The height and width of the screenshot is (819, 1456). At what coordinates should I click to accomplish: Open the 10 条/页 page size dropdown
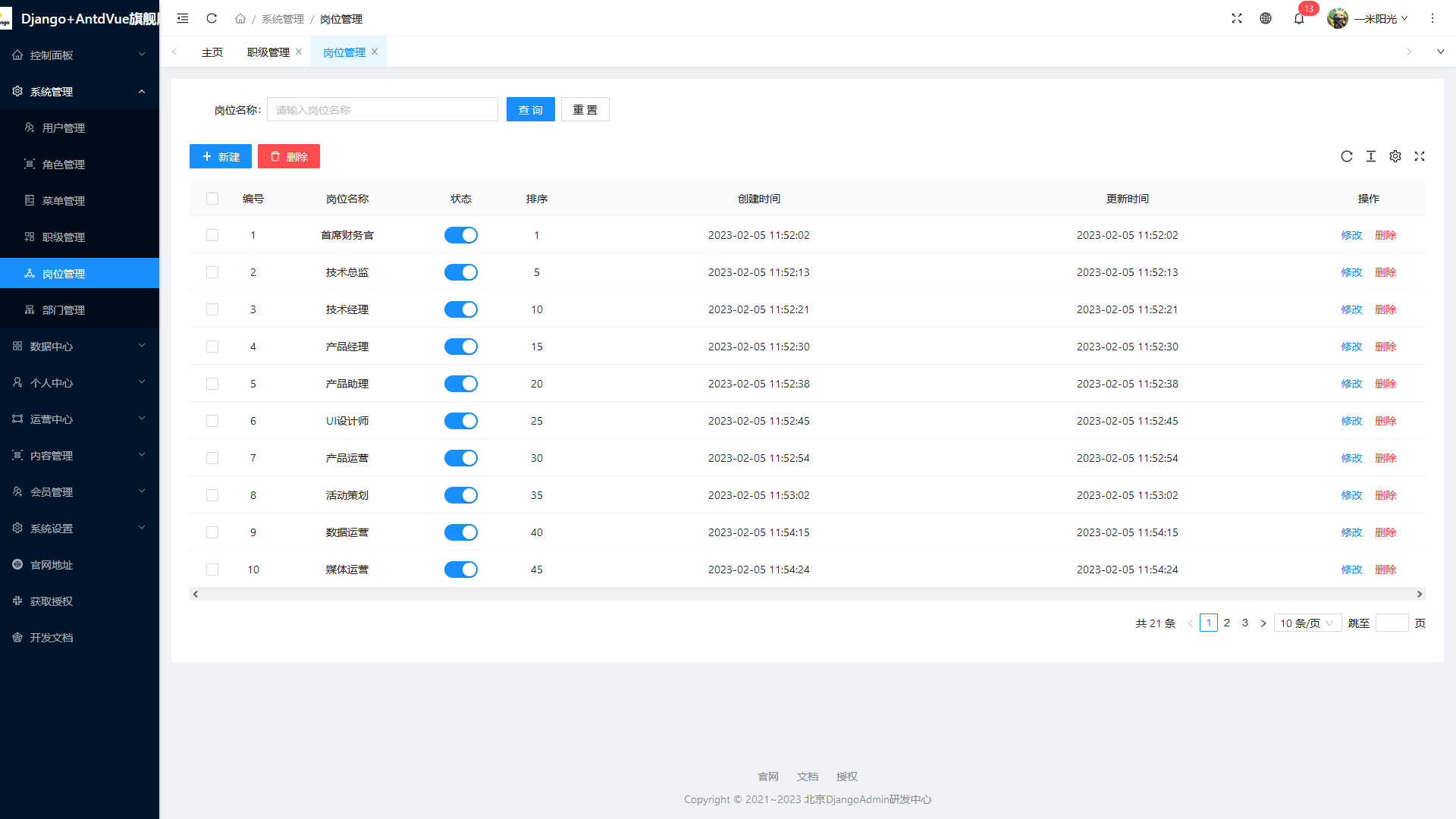[x=1307, y=623]
